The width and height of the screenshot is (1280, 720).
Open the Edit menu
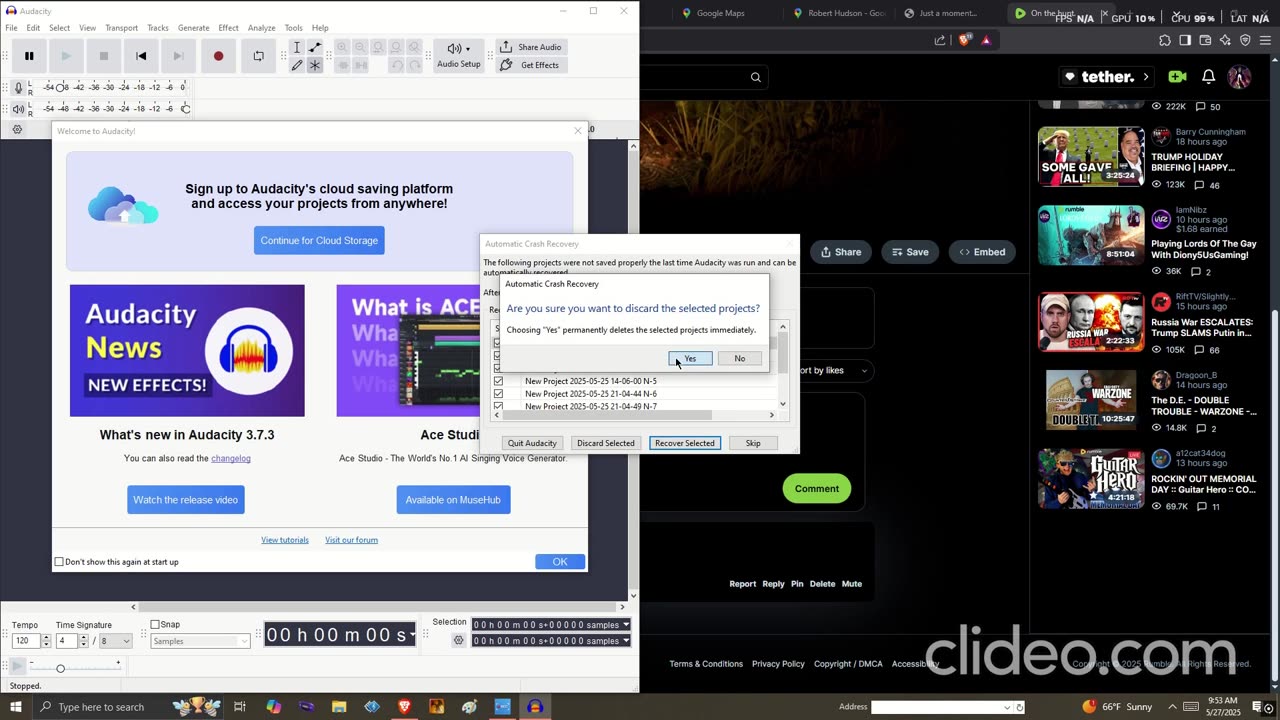(x=33, y=28)
